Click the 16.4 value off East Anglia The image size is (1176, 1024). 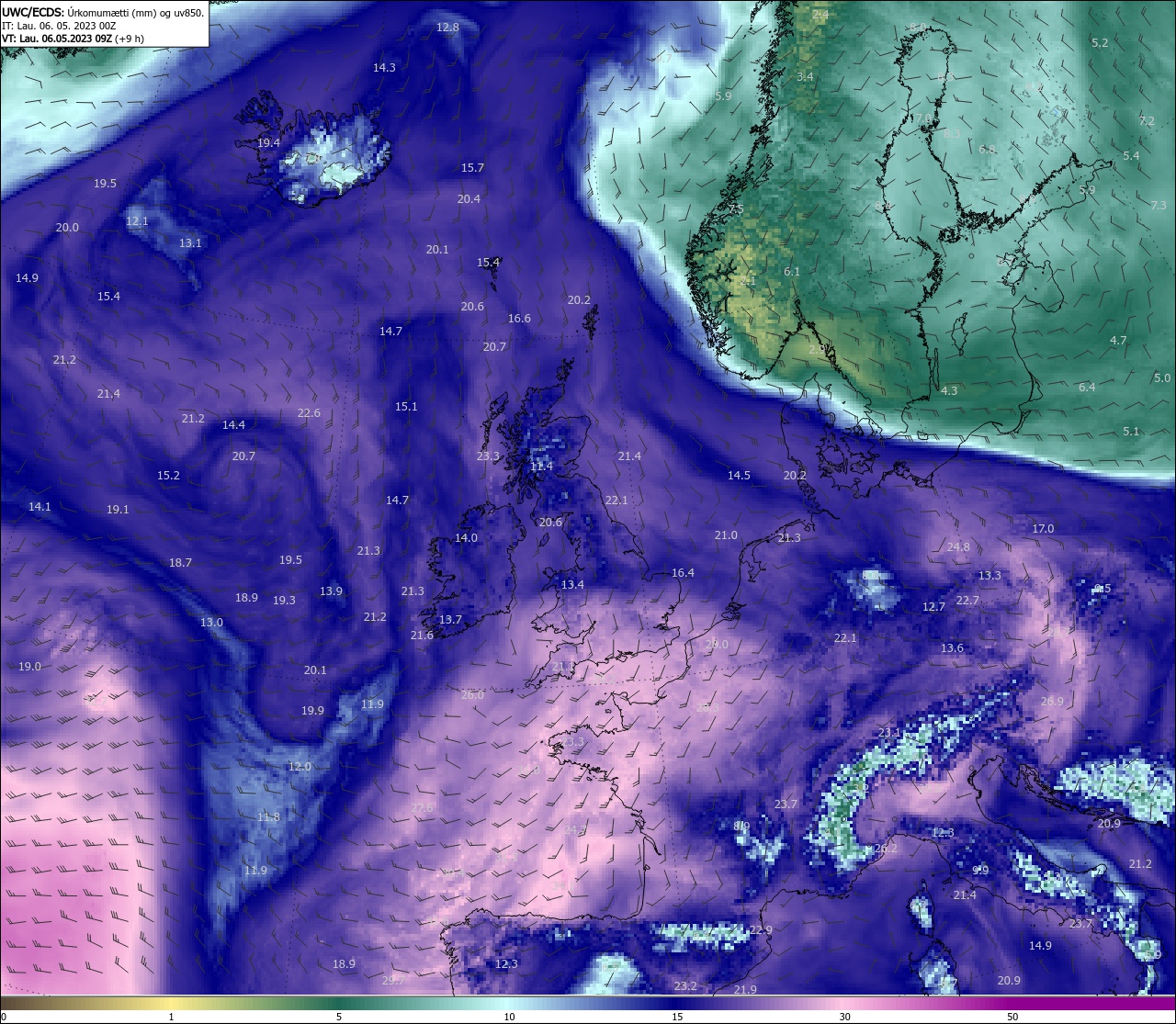click(683, 573)
